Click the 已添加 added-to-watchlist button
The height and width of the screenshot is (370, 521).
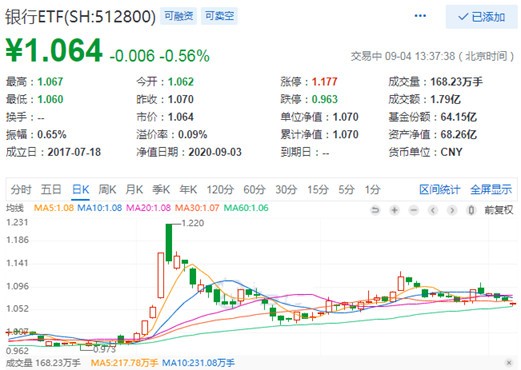(481, 17)
